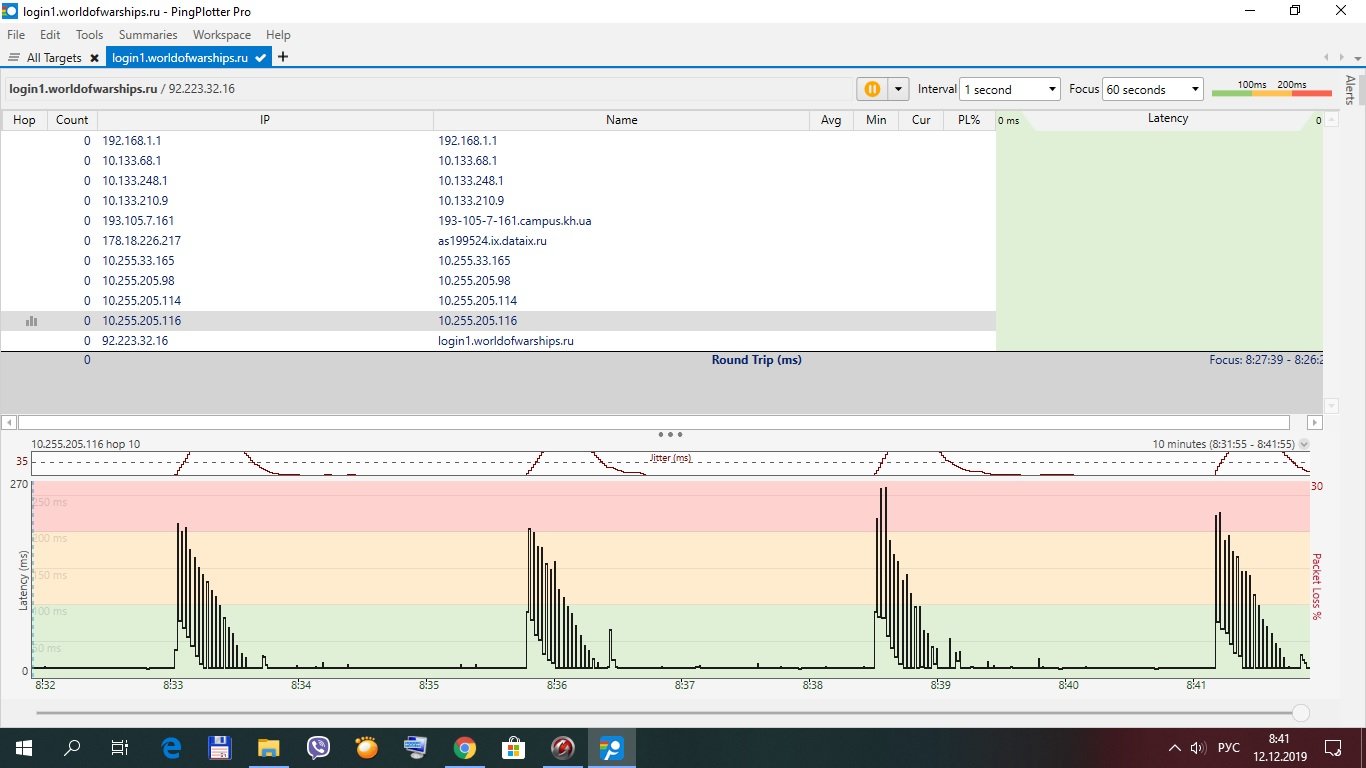Close the All Targets tab

[x=94, y=58]
